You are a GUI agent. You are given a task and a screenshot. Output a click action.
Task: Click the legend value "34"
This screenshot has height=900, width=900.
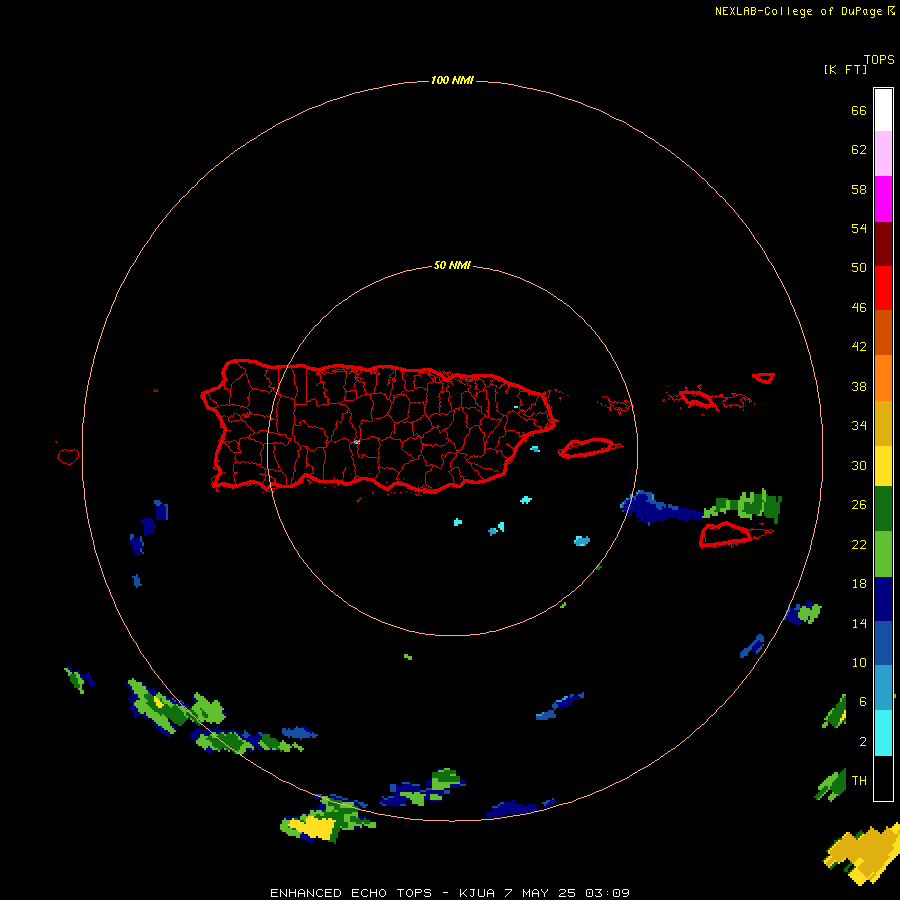tap(859, 426)
